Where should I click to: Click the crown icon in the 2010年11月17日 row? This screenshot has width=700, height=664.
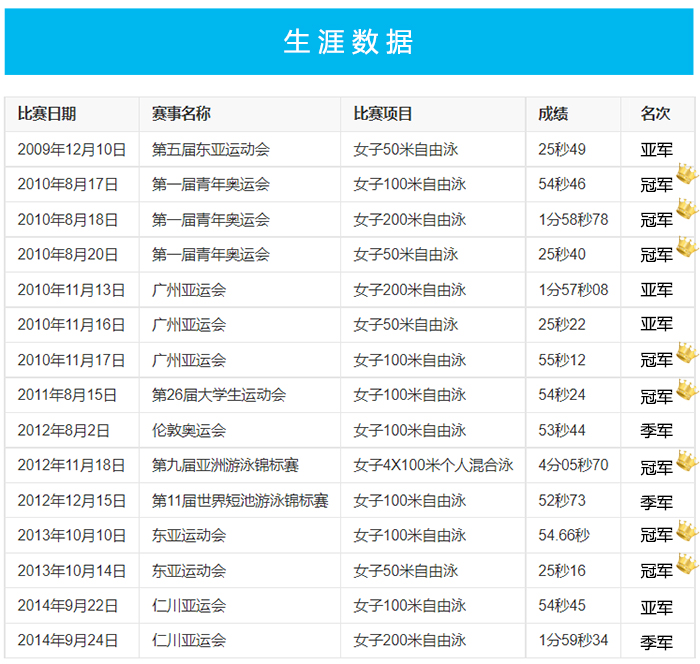pyautogui.click(x=686, y=351)
